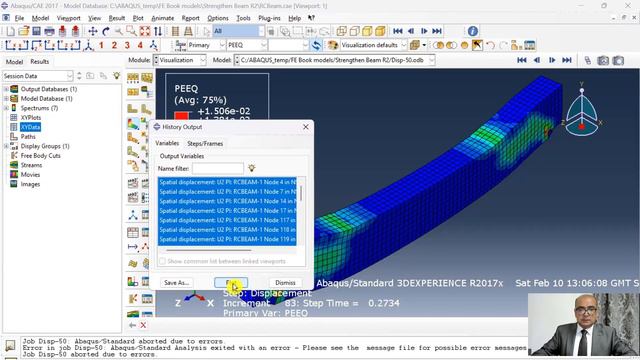
Task: Click Next frame in context bar animation controls
Action: [x=552, y=60]
